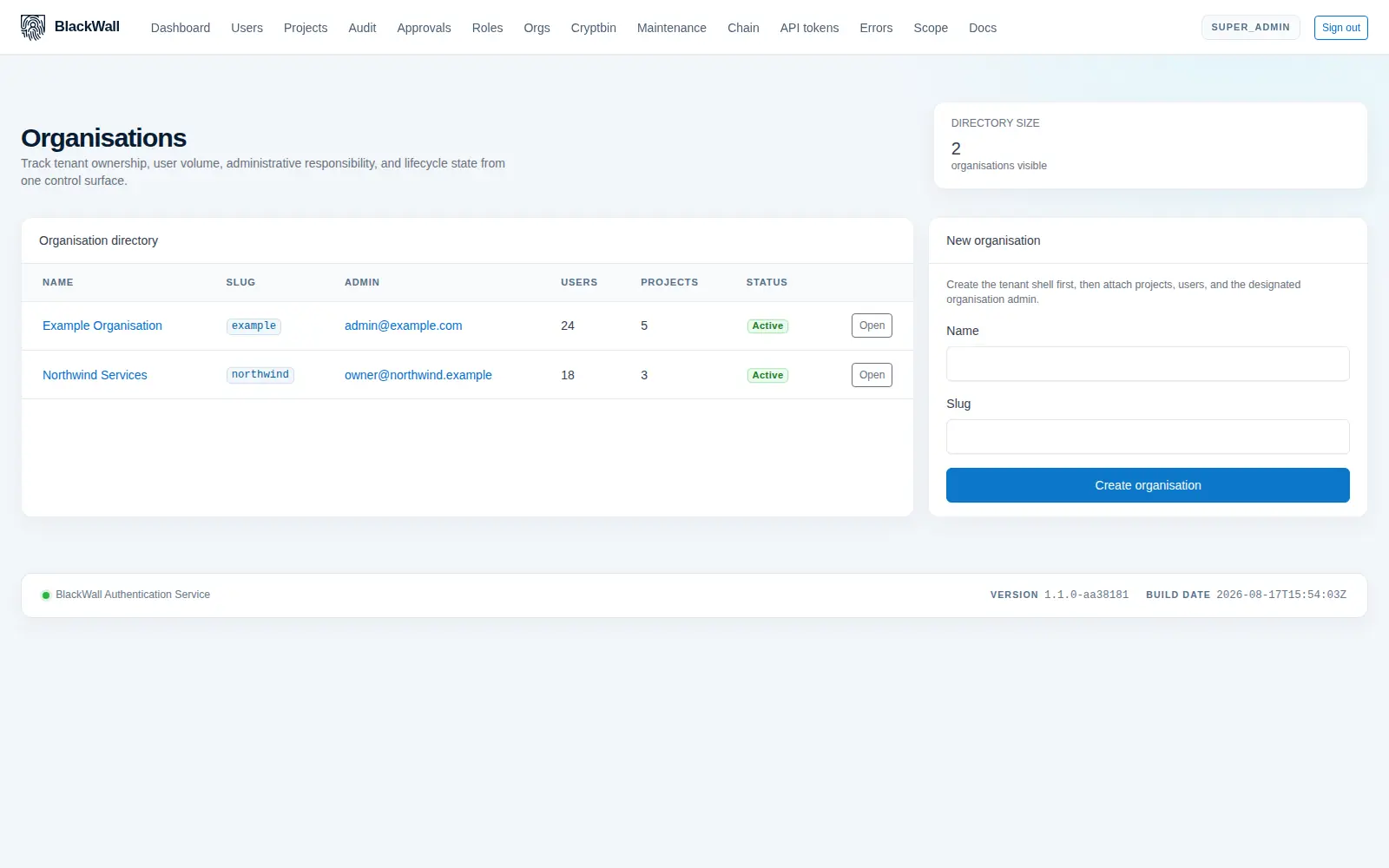Click Open button for Example Organisation
The image size is (1389, 868).
coord(872,325)
